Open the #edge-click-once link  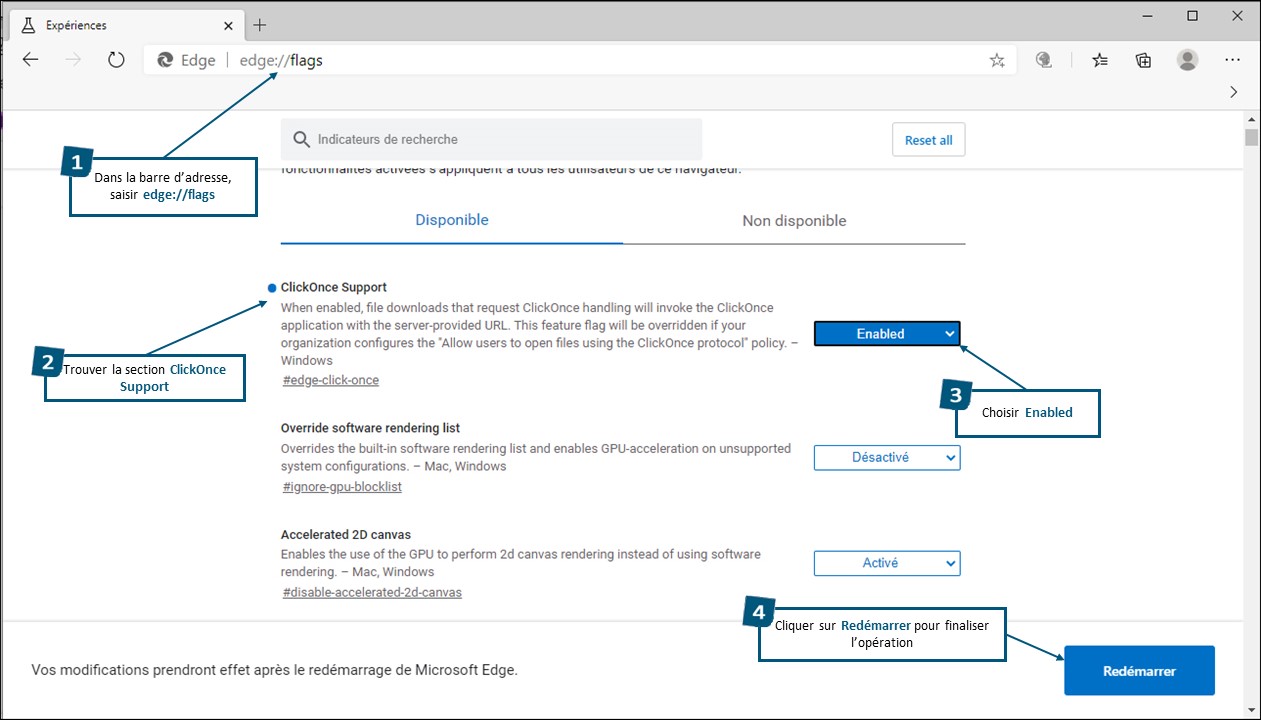(x=331, y=380)
